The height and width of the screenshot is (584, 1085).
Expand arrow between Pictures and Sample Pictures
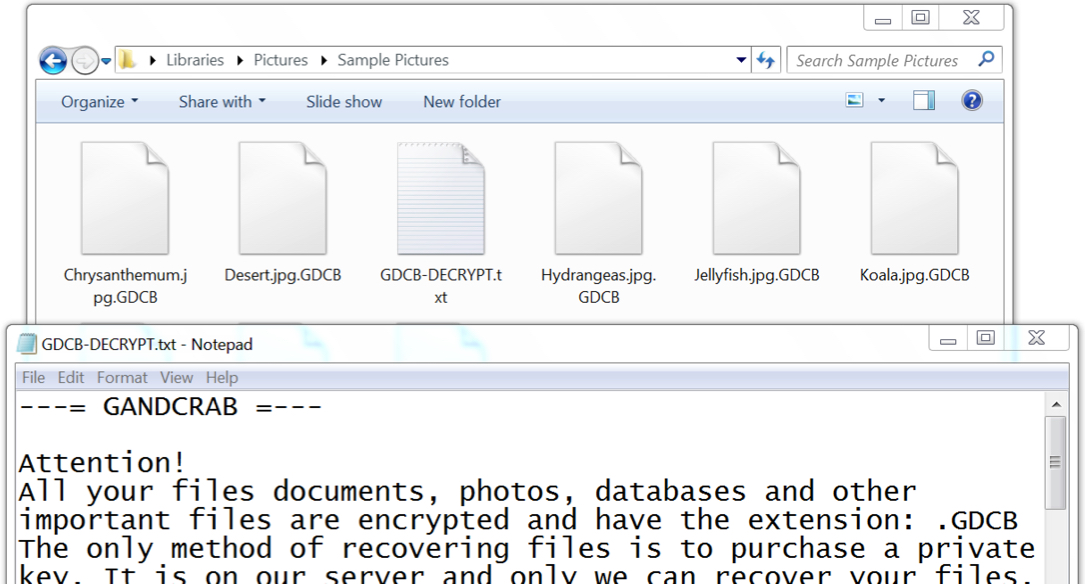(323, 60)
